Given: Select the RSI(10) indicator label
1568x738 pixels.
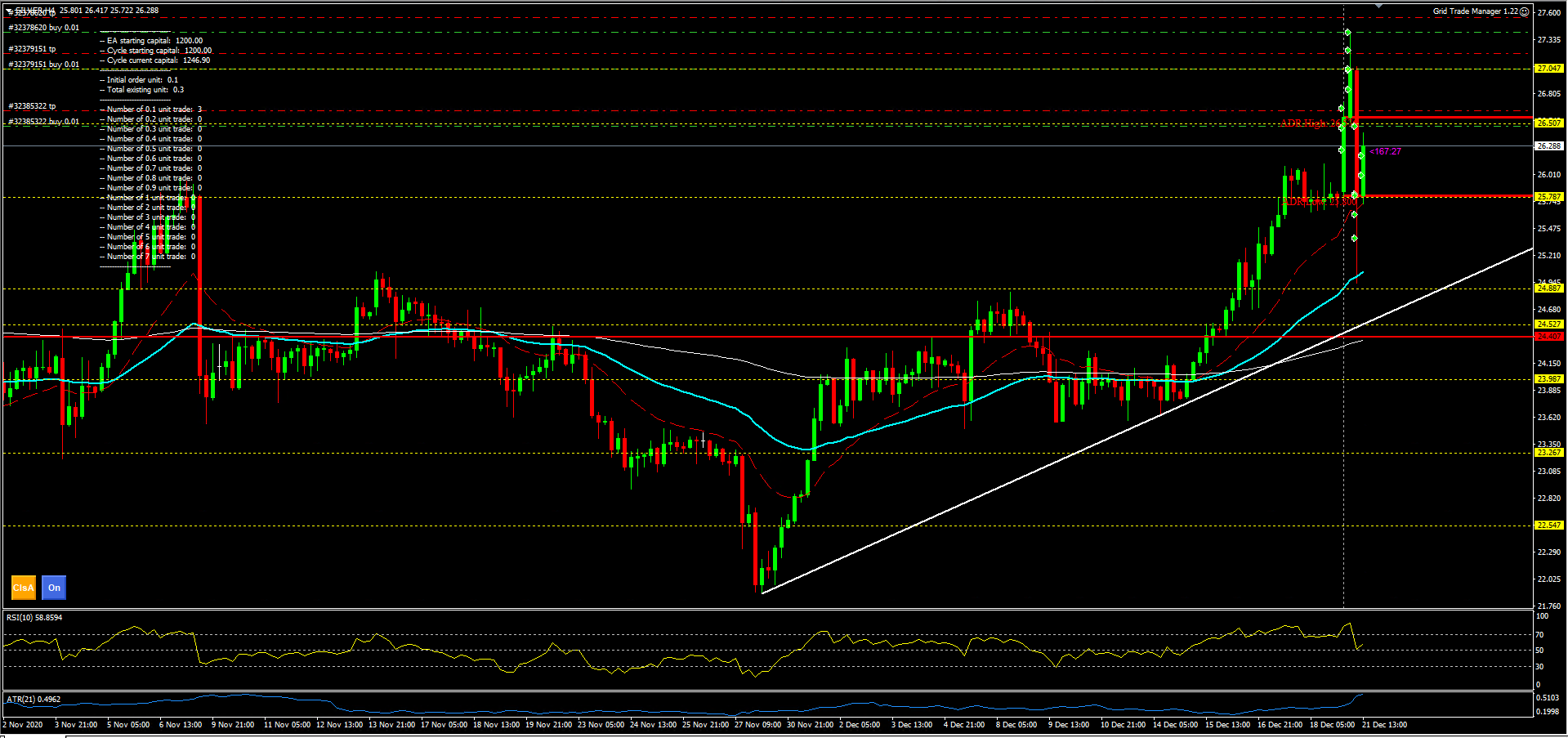Looking at the screenshot, I should point(34,618).
